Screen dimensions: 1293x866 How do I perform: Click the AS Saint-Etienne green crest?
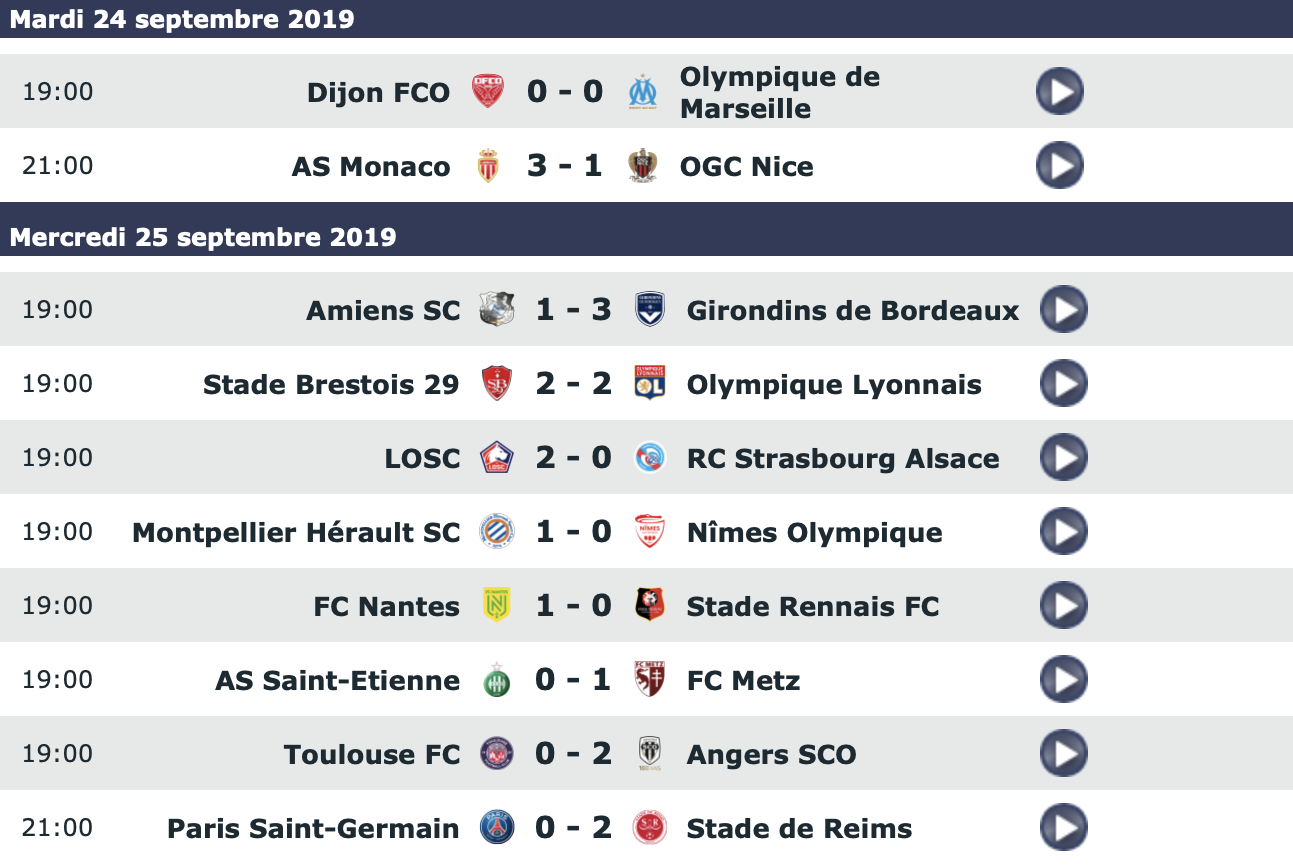[x=497, y=680]
